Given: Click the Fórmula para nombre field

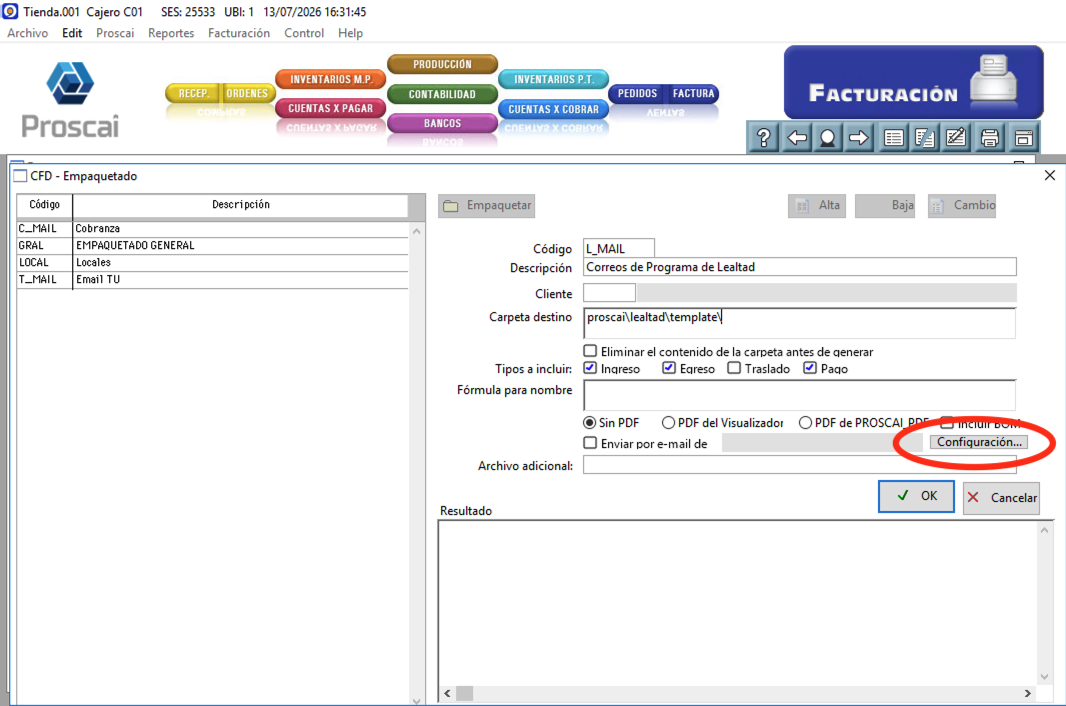Looking at the screenshot, I should [800, 395].
